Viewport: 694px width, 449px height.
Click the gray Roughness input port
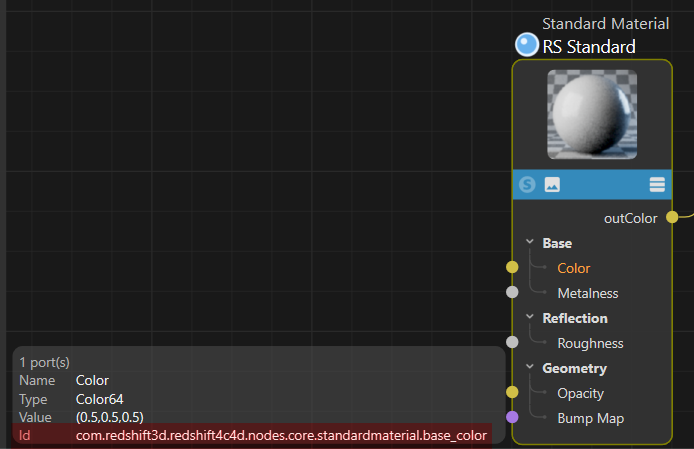click(x=512, y=342)
